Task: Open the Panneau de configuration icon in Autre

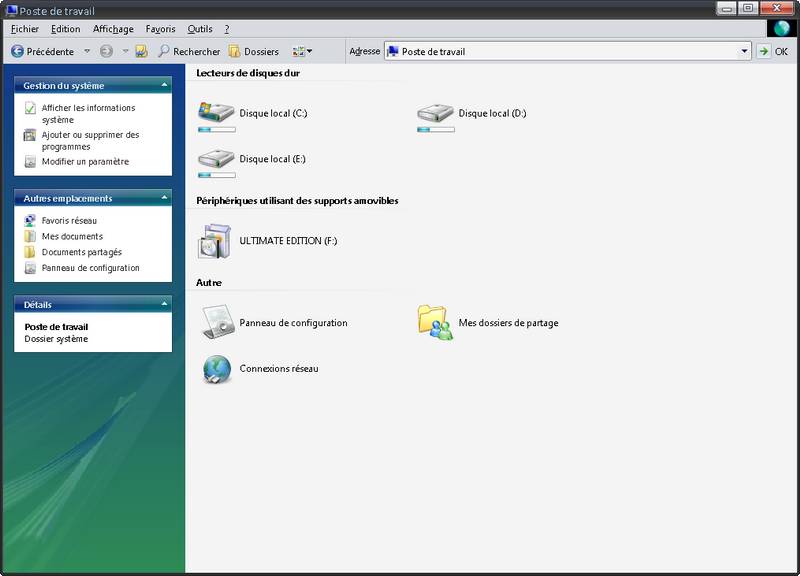Action: [218, 322]
